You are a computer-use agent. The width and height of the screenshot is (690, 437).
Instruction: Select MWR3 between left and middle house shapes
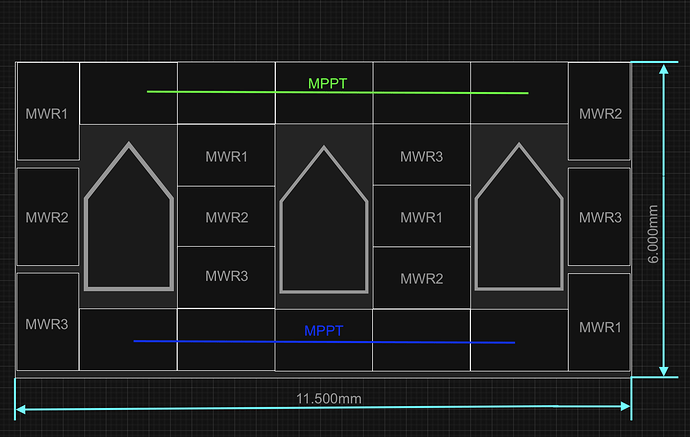pos(226,276)
